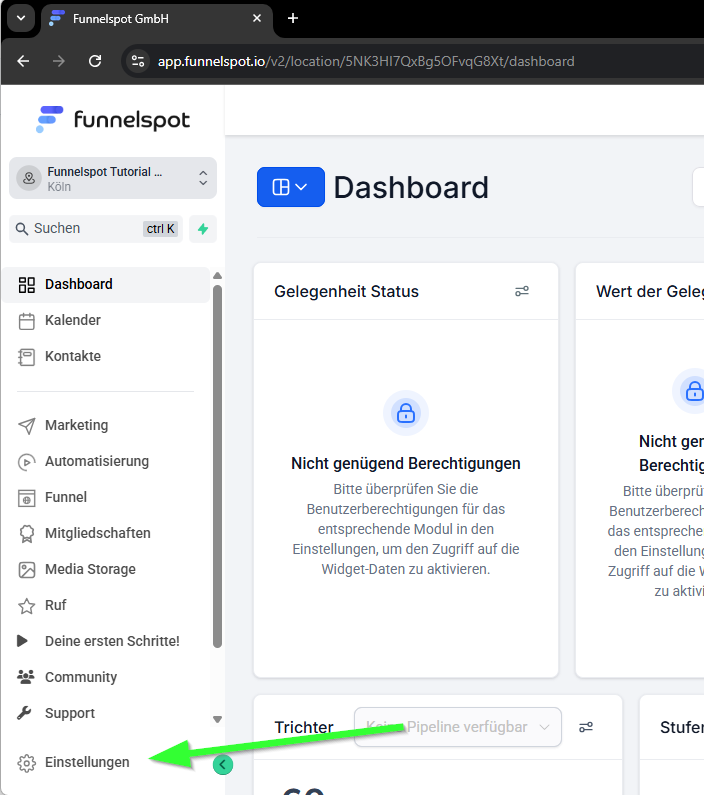Open the blue dashboard selector dropdown
704x795 pixels.
coord(290,187)
